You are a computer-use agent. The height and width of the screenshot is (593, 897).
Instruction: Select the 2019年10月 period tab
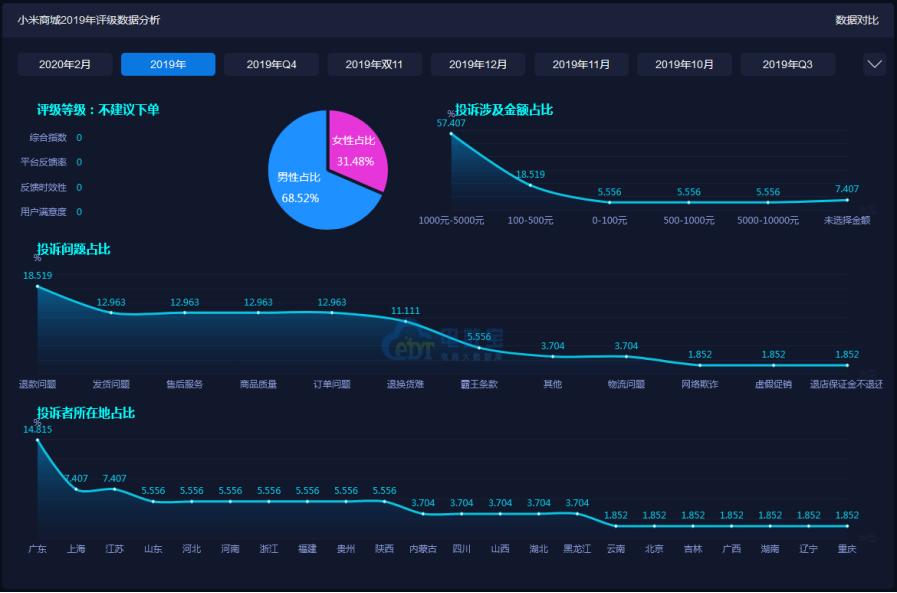684,63
